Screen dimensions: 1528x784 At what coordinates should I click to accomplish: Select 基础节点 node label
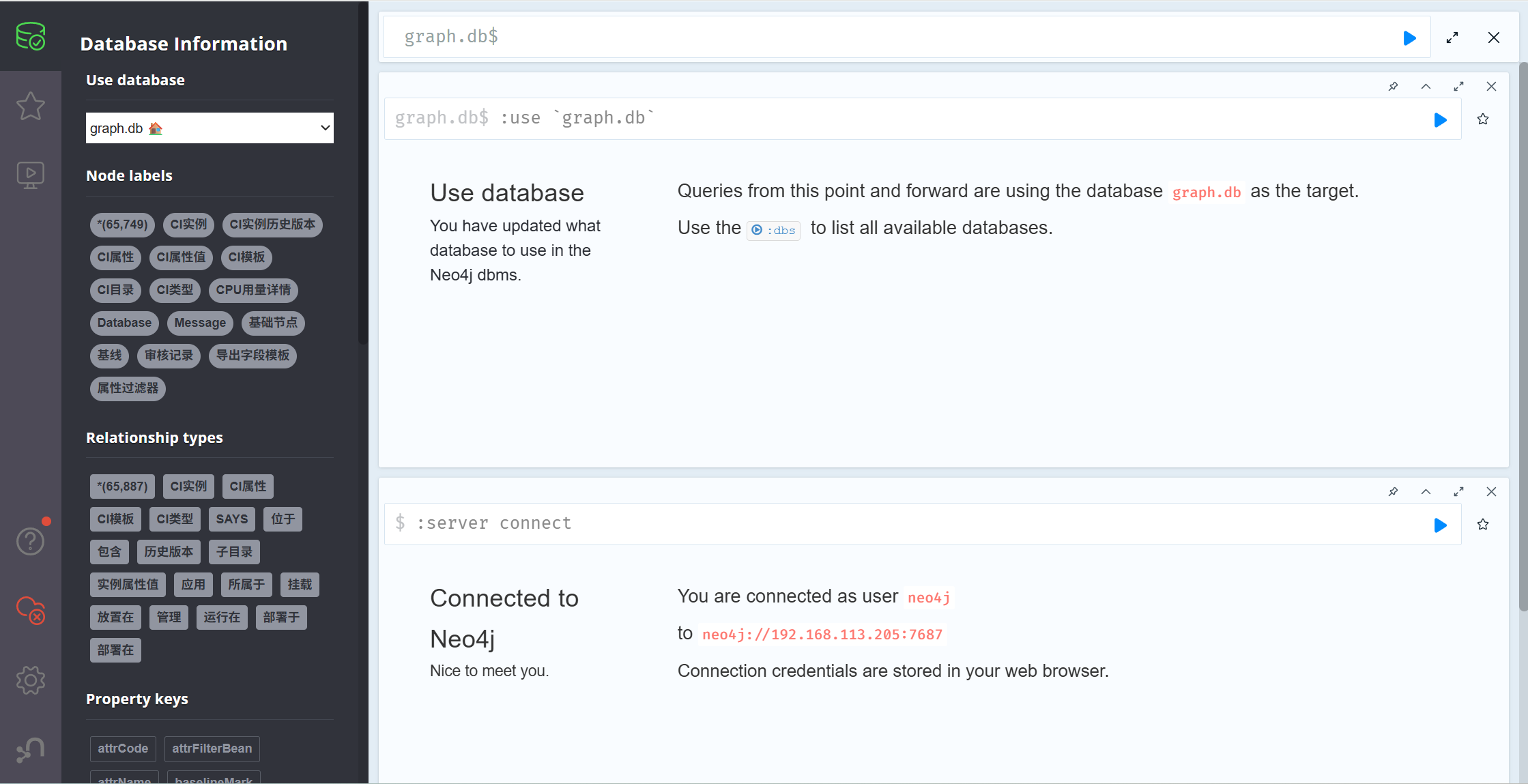tap(273, 323)
